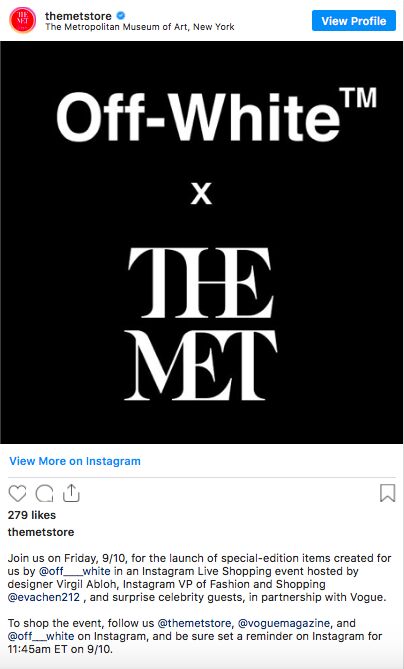The height and width of the screenshot is (669, 404).
Task: Click the blue verified badge
Action: pyautogui.click(x=121, y=16)
